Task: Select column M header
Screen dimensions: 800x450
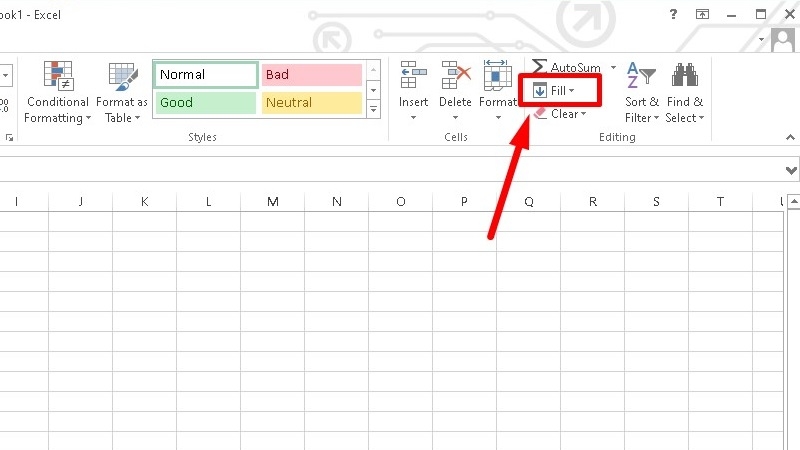Action: pos(272,202)
